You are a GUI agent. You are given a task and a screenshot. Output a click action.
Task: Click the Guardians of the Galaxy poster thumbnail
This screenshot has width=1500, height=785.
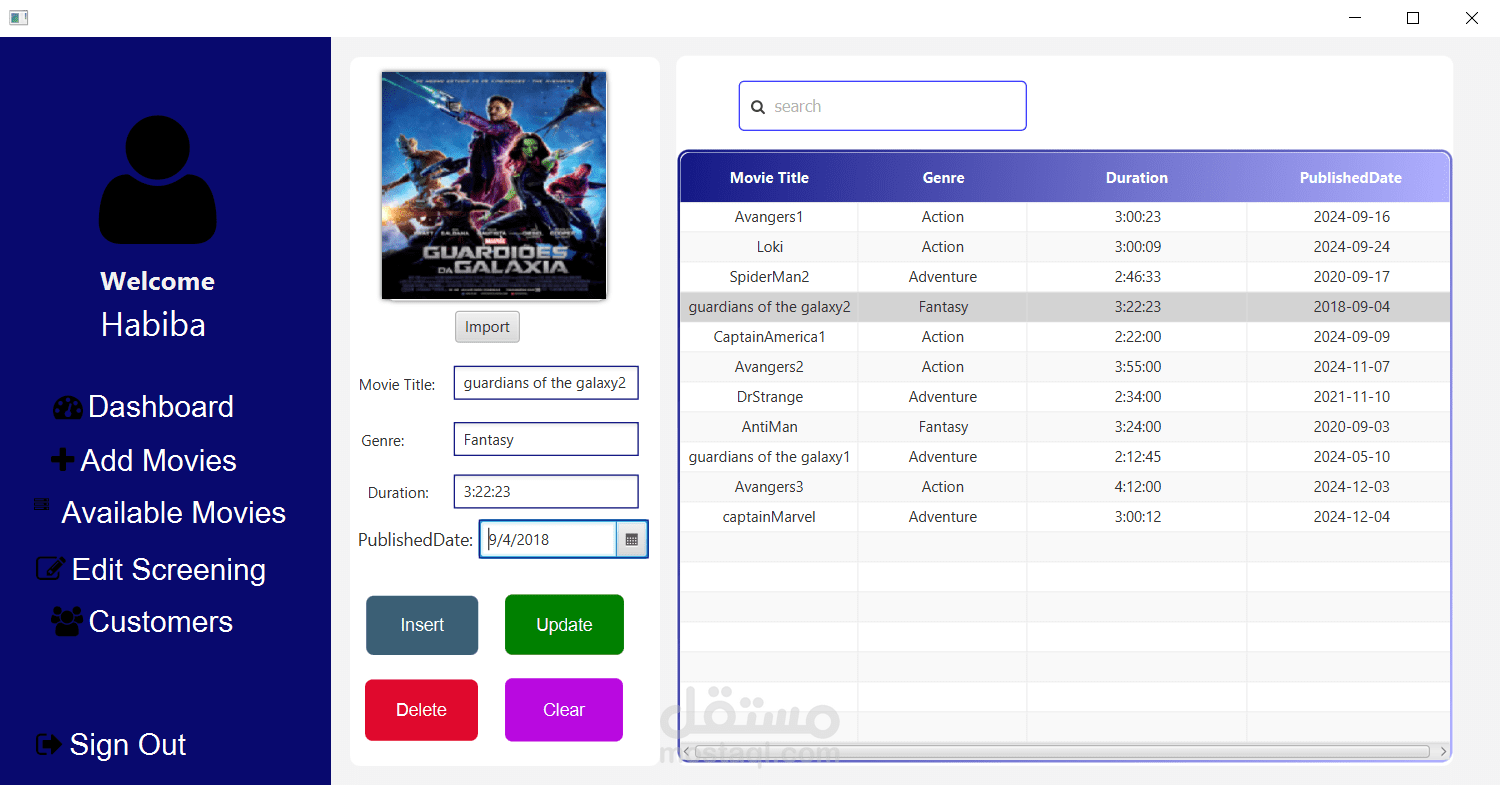pos(493,185)
